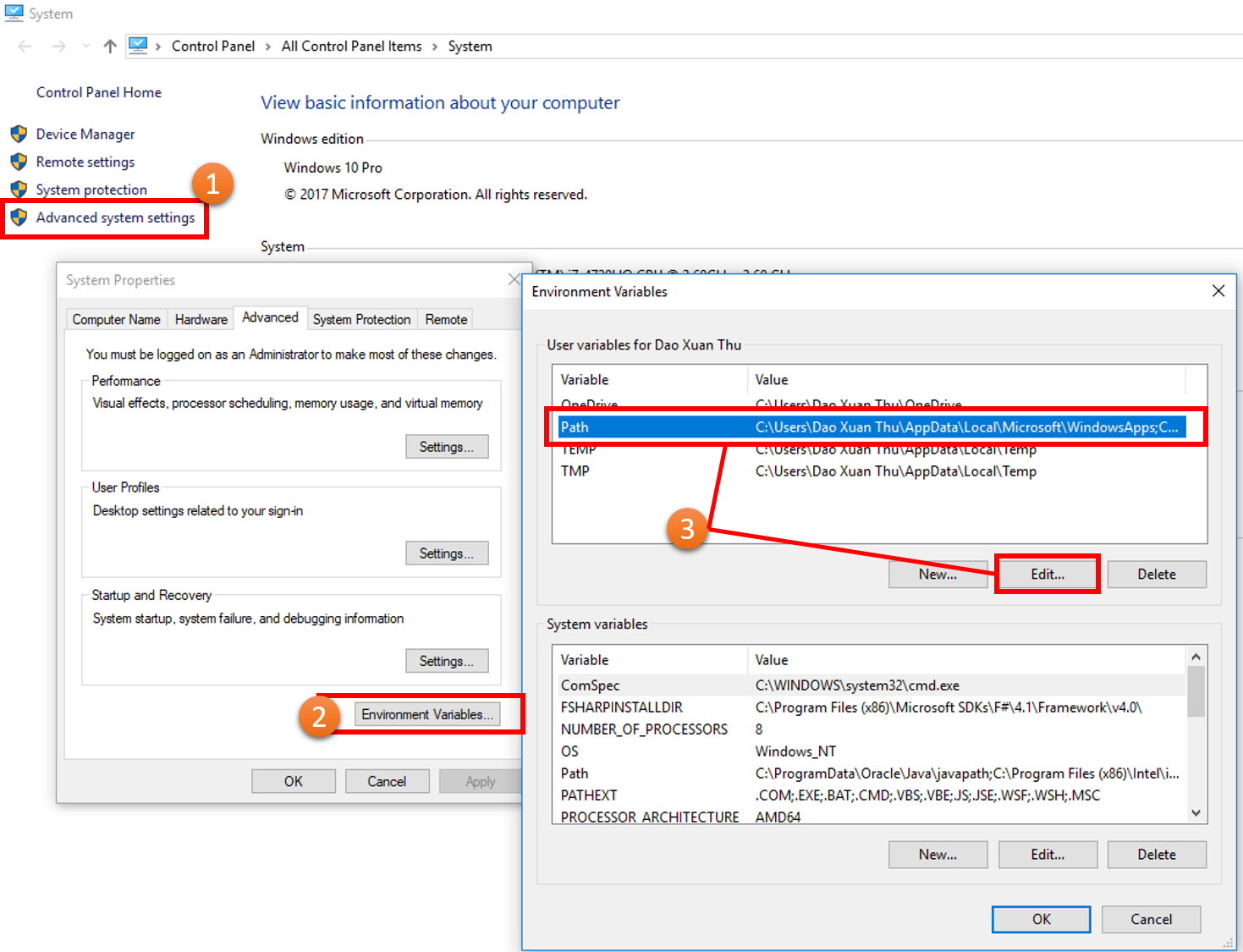Click the Up arrow navigation icon
The image size is (1243, 952).
110,47
